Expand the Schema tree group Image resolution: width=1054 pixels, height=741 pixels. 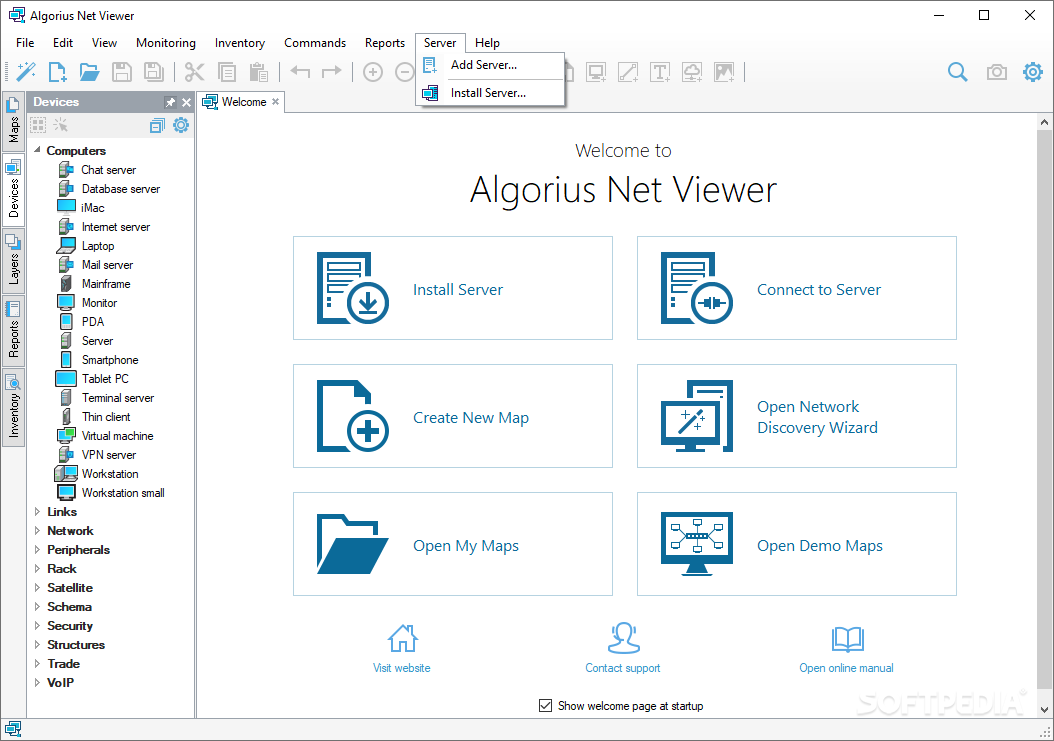[x=37, y=607]
